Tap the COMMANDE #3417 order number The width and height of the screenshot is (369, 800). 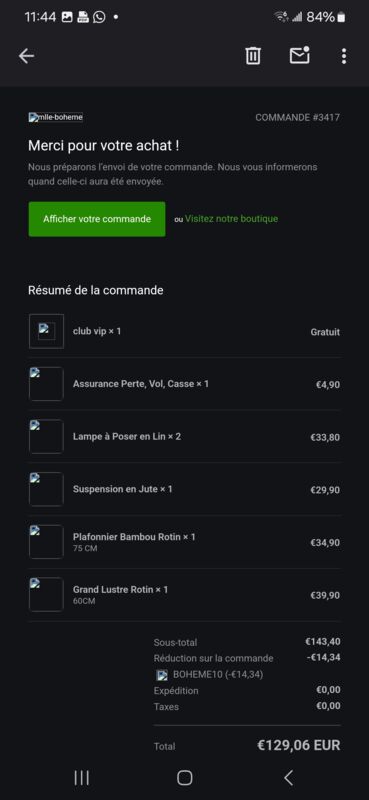298,117
